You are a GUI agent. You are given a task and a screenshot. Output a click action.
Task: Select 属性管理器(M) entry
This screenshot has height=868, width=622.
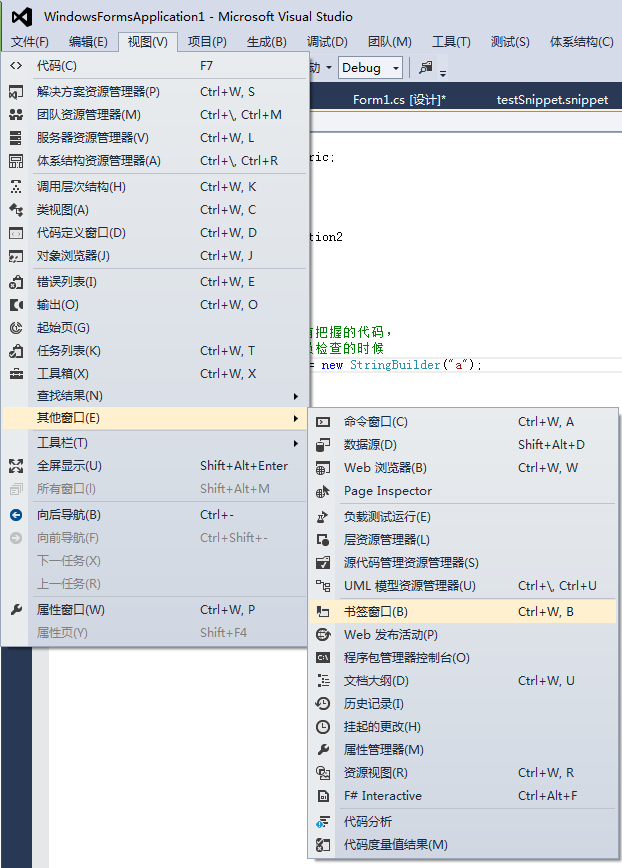click(x=463, y=750)
